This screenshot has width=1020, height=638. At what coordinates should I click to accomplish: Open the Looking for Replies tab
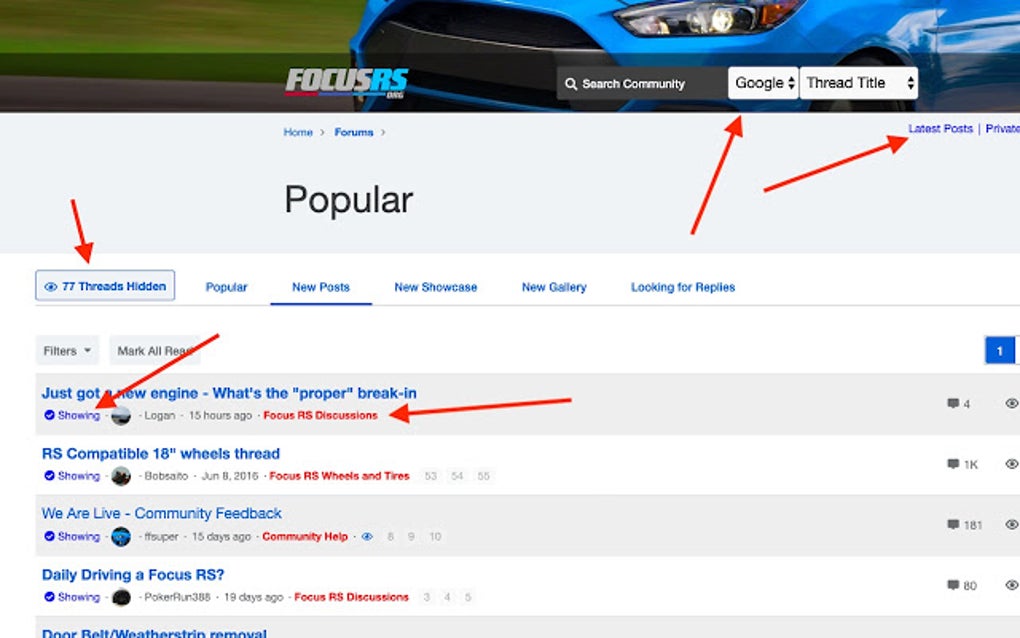tap(682, 287)
